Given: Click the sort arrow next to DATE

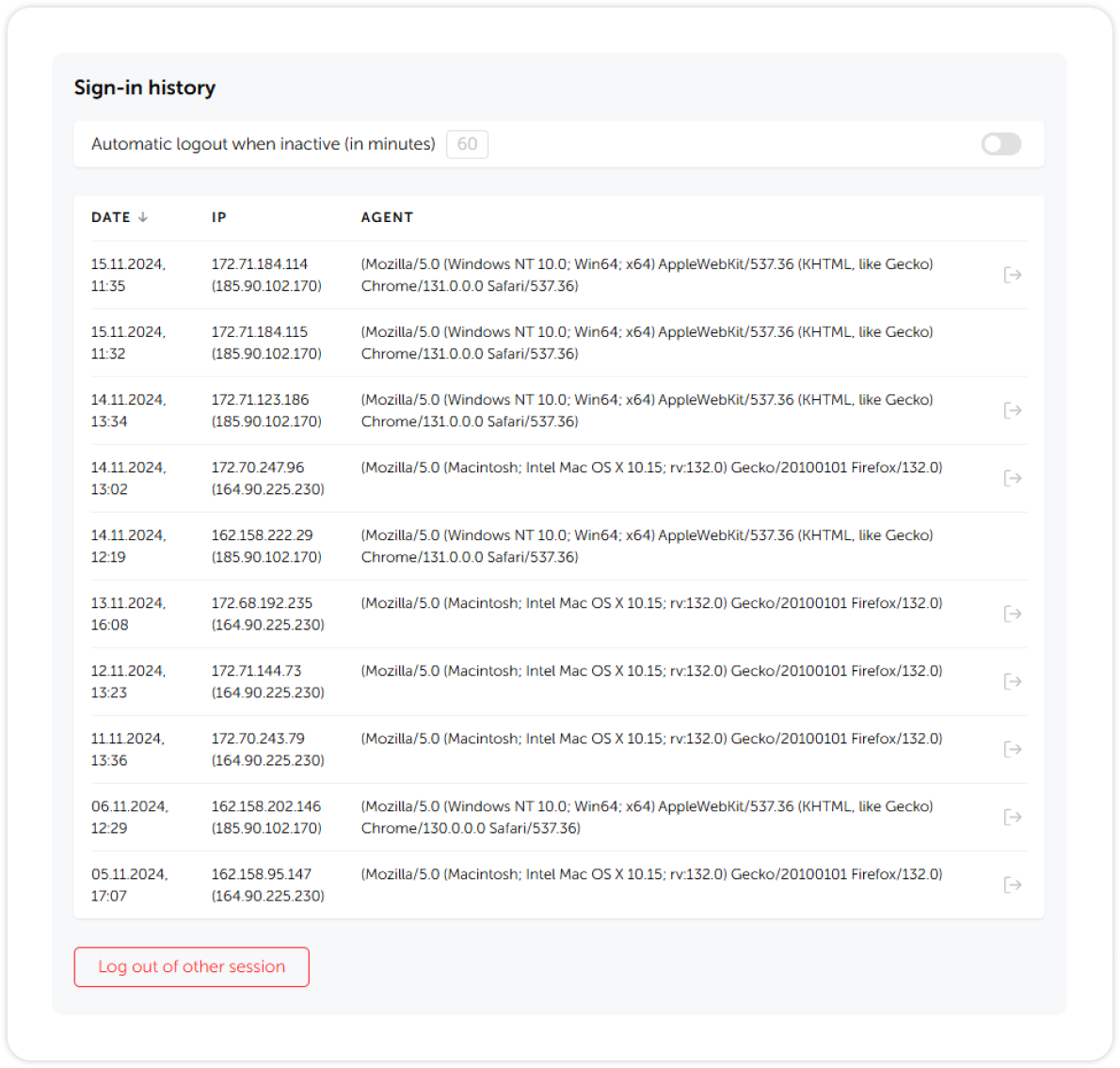Looking at the screenshot, I should (143, 217).
